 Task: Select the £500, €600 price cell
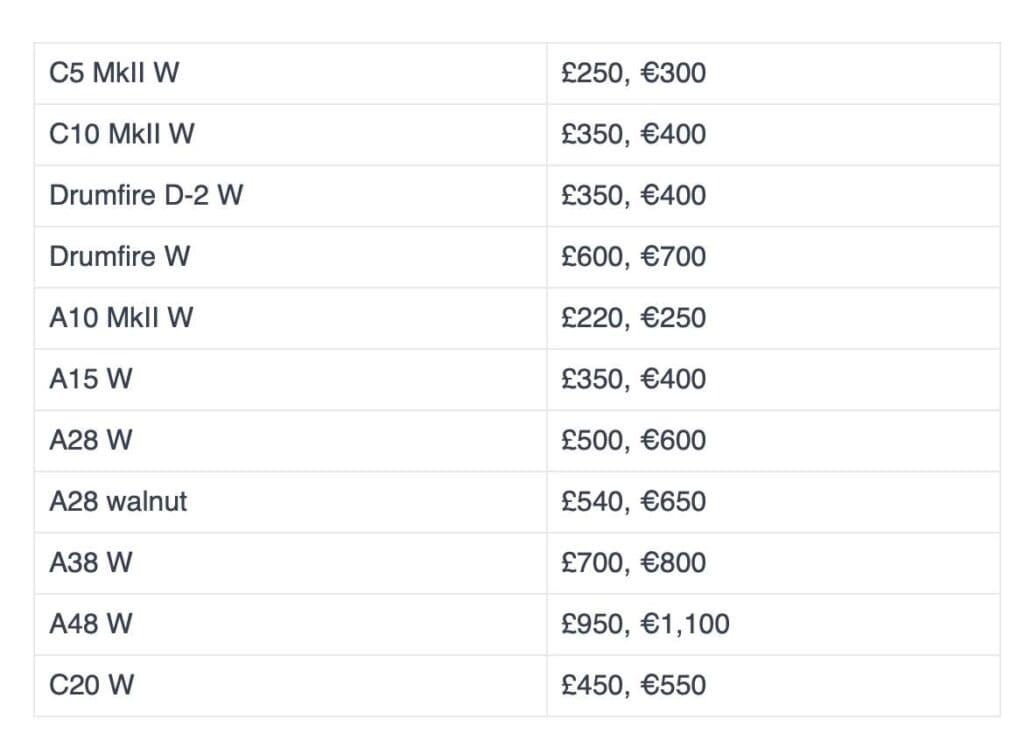(634, 440)
